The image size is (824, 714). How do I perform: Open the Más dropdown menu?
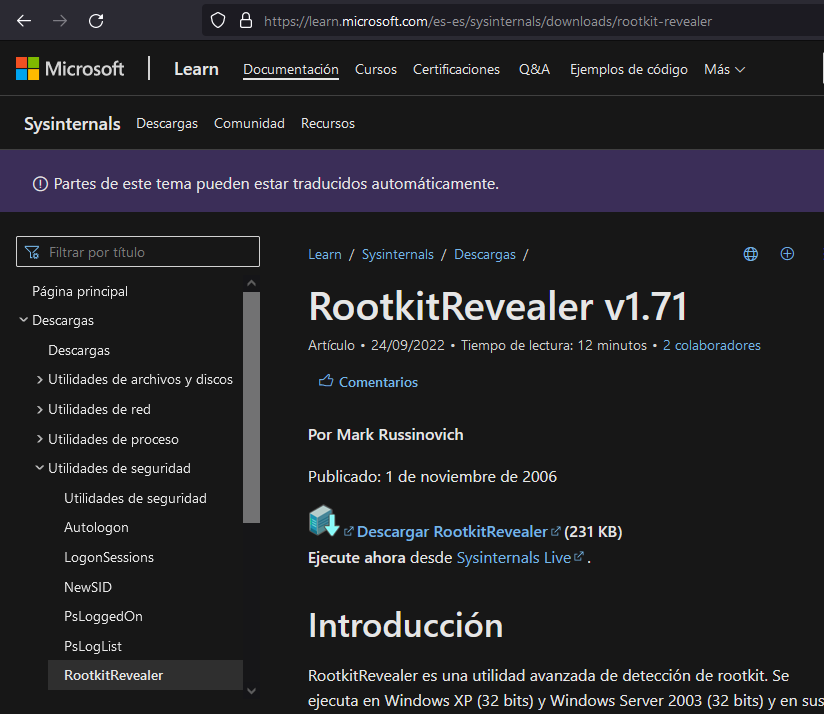pos(725,69)
